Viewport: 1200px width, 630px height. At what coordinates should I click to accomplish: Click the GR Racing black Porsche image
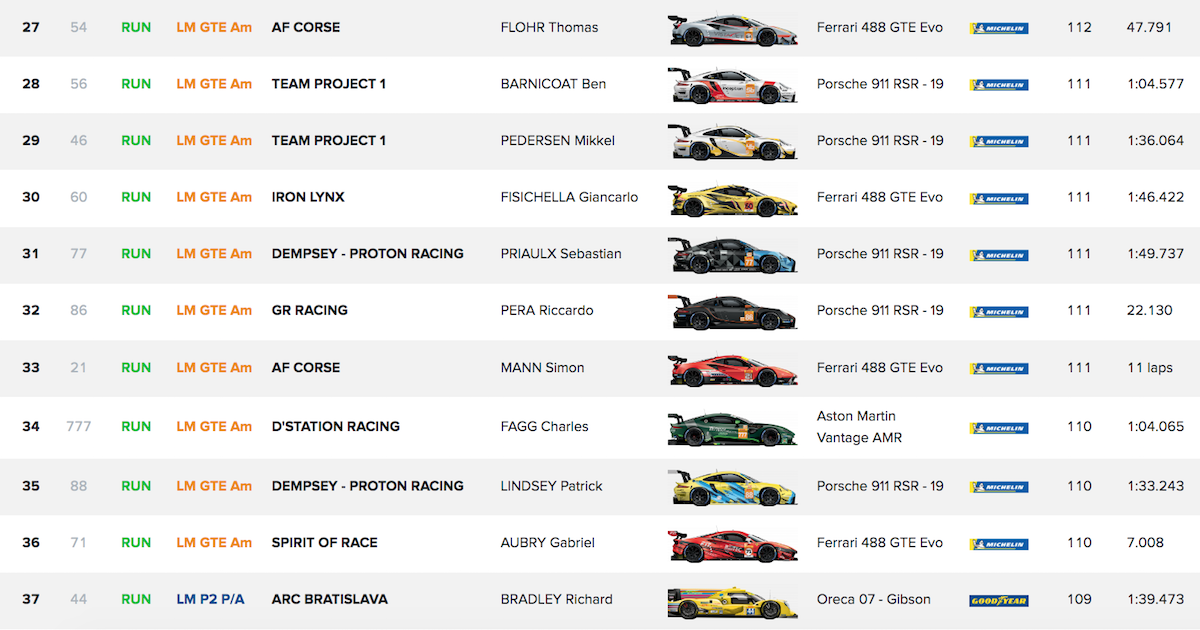(733, 312)
